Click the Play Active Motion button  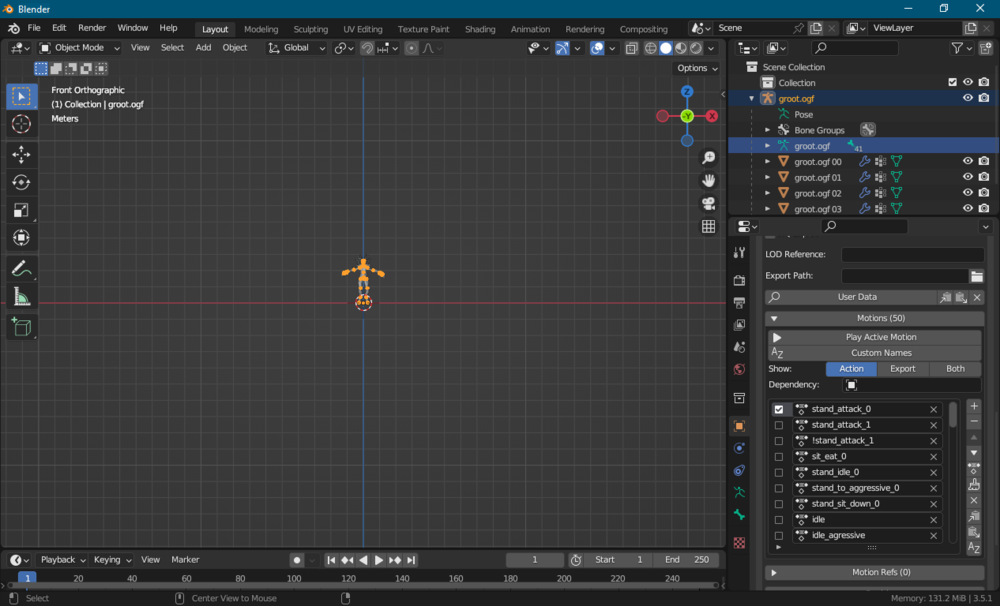click(874, 337)
